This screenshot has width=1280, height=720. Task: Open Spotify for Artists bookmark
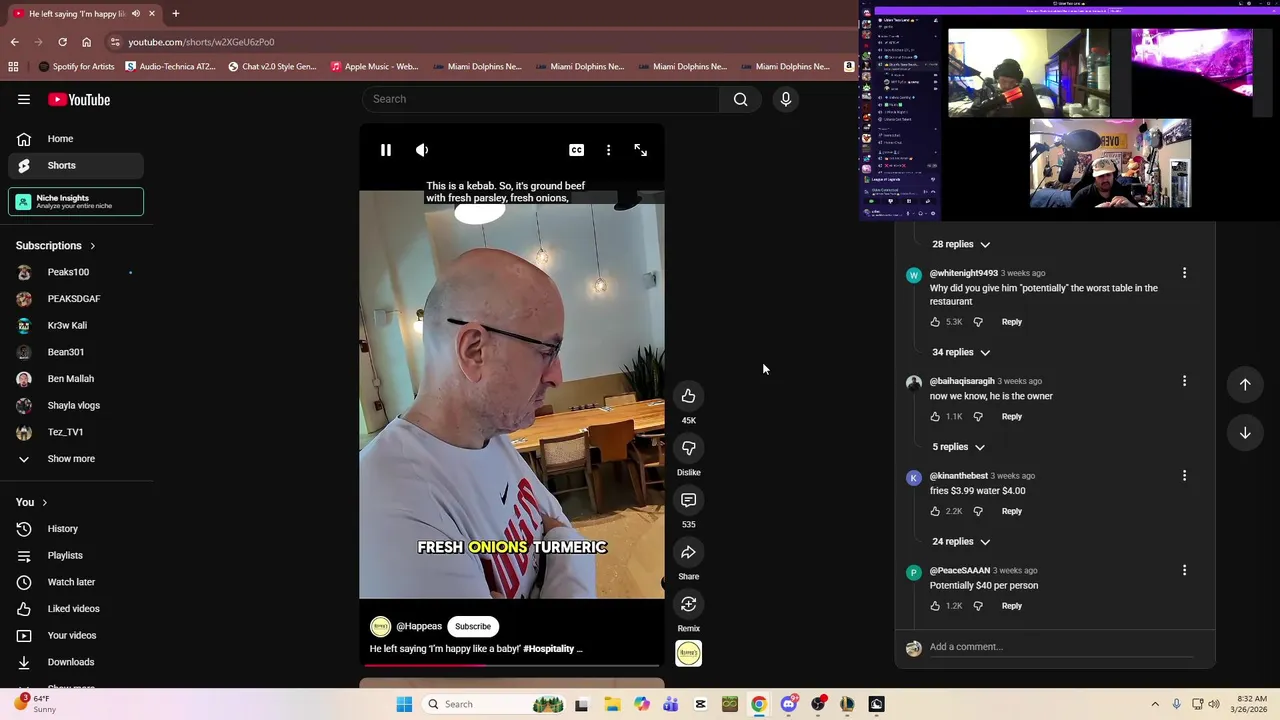click(x=76, y=67)
